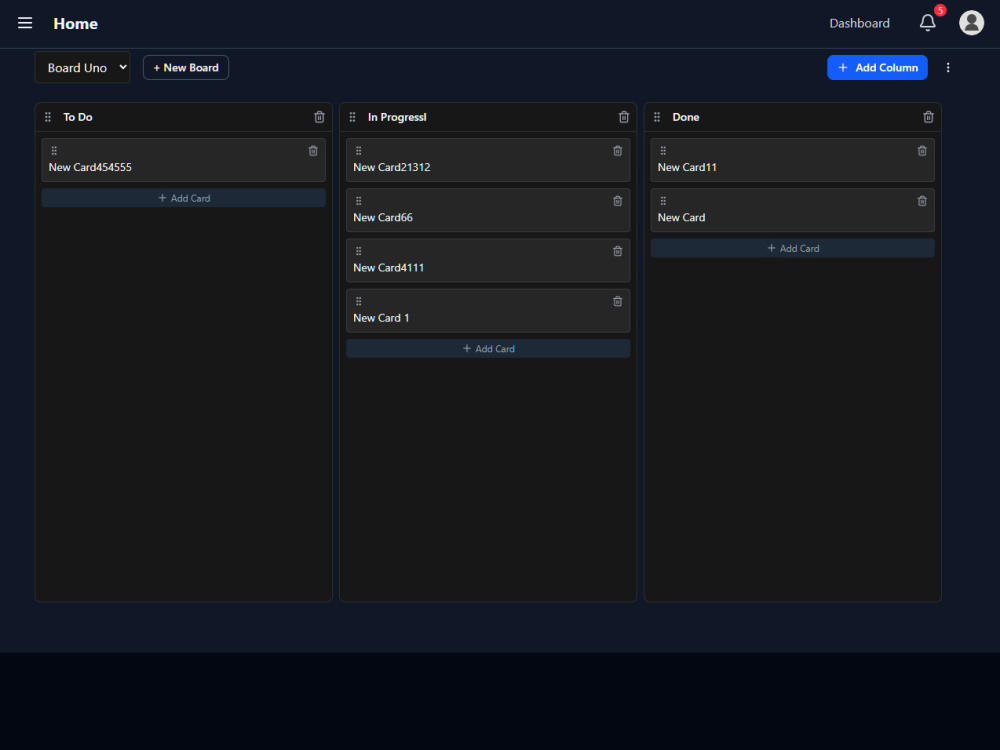Delete the In Progressl column
Image resolution: width=1000 pixels, height=750 pixels.
click(624, 117)
